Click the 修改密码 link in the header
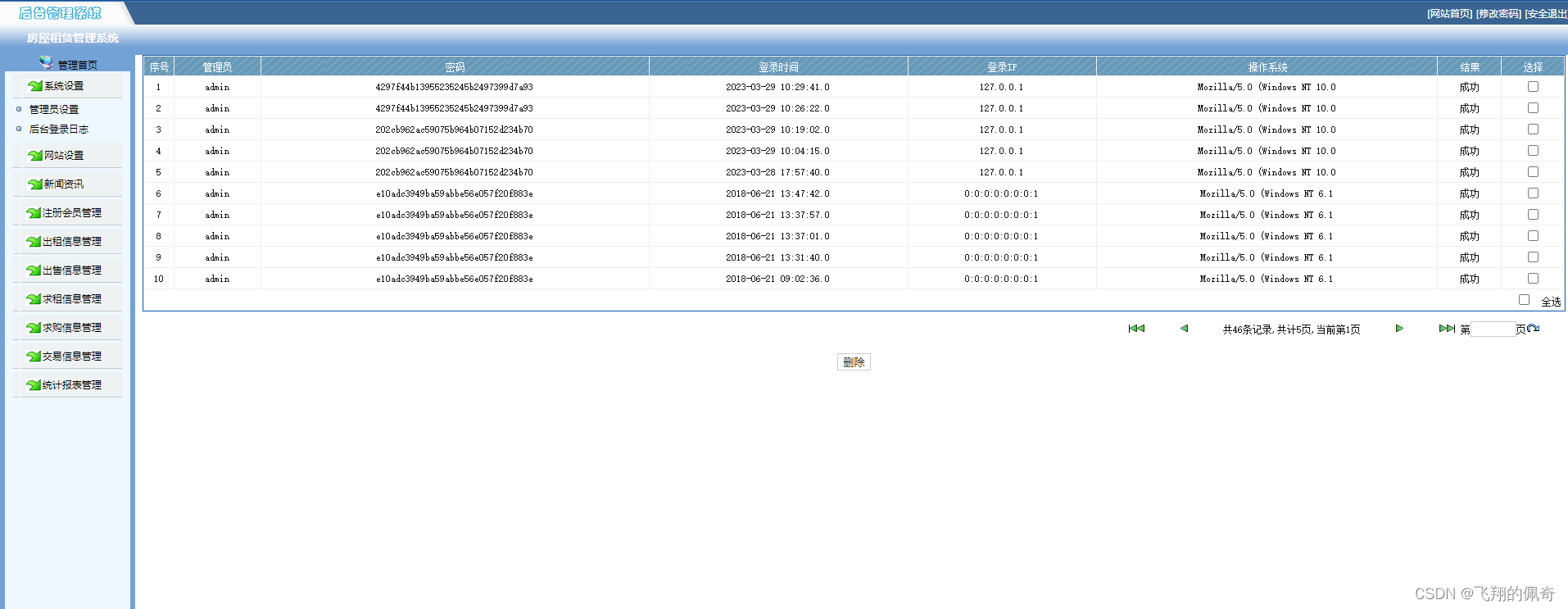The width and height of the screenshot is (1568, 609). click(x=1498, y=14)
